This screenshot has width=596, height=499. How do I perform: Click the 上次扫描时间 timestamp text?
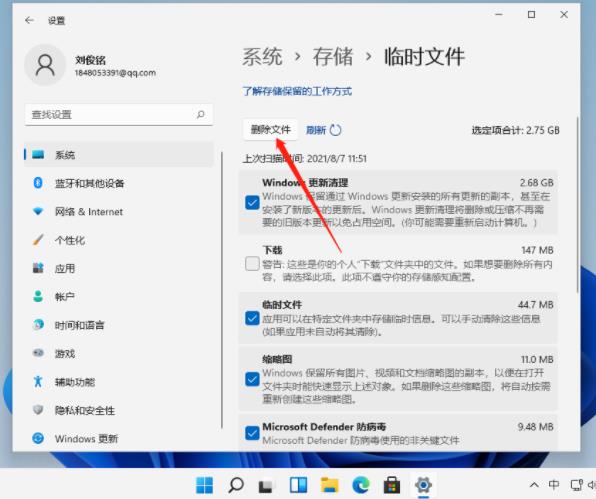304,158
